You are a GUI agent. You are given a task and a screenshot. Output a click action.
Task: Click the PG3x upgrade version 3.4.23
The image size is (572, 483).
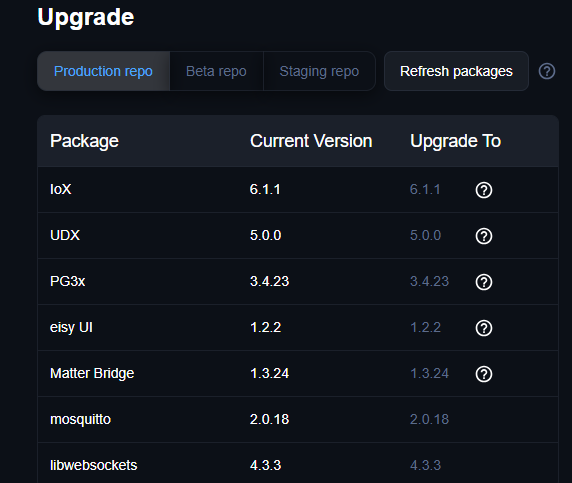(429, 282)
